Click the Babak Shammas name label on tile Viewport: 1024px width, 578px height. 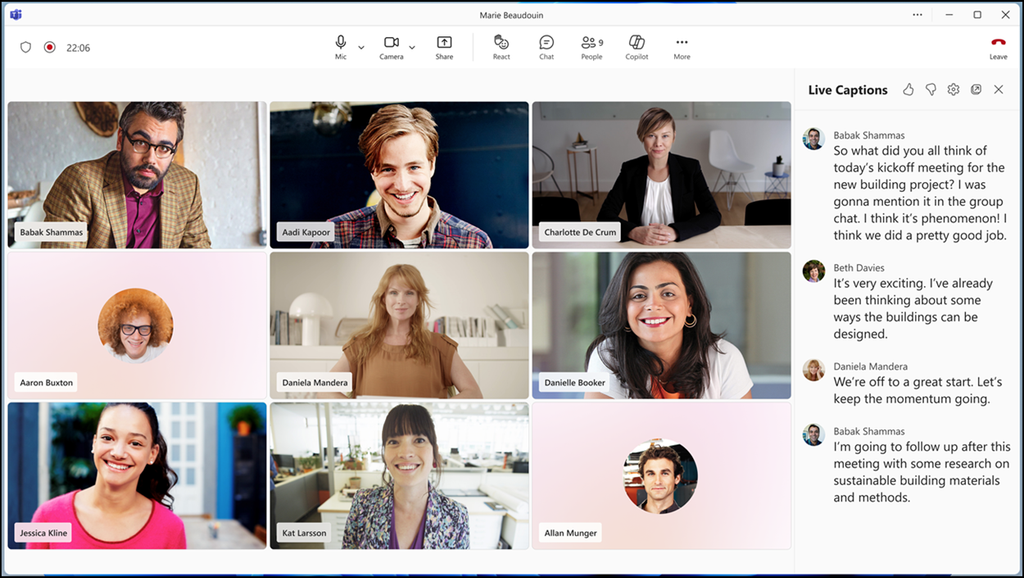[x=51, y=232]
